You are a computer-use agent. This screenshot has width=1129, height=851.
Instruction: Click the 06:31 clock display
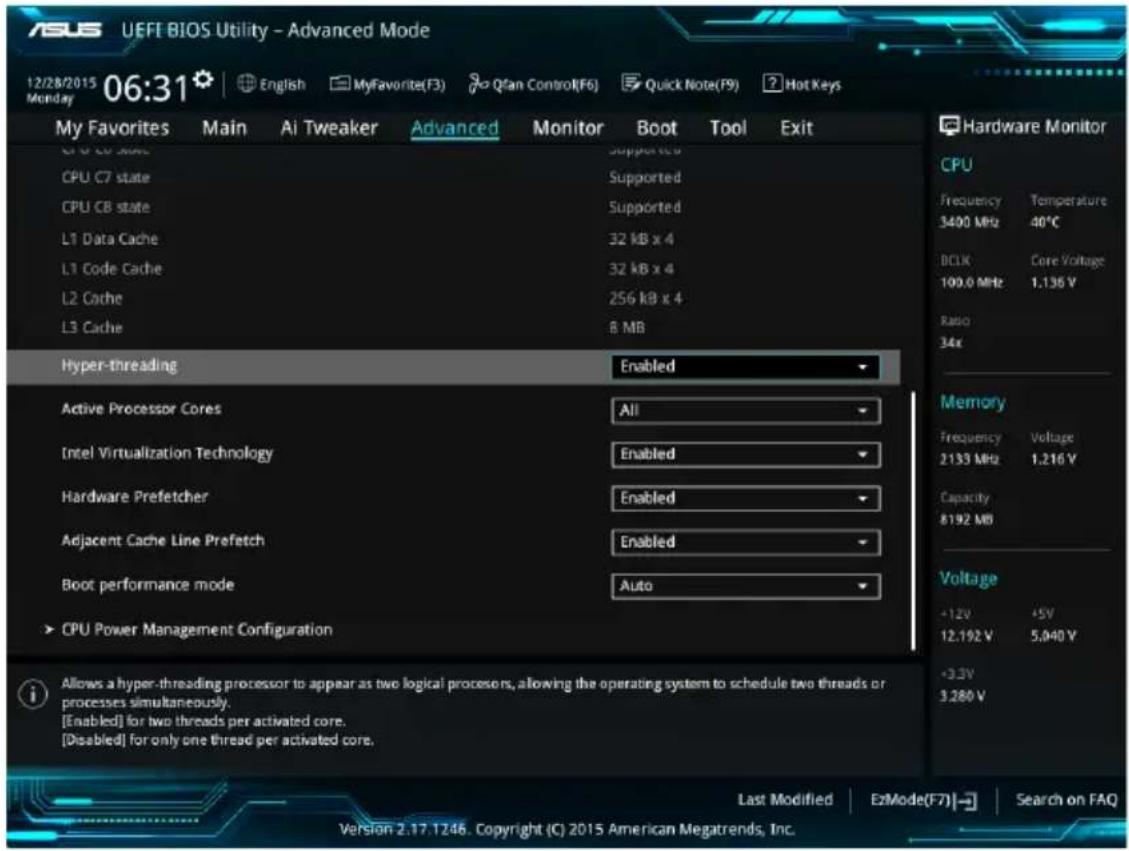point(146,88)
